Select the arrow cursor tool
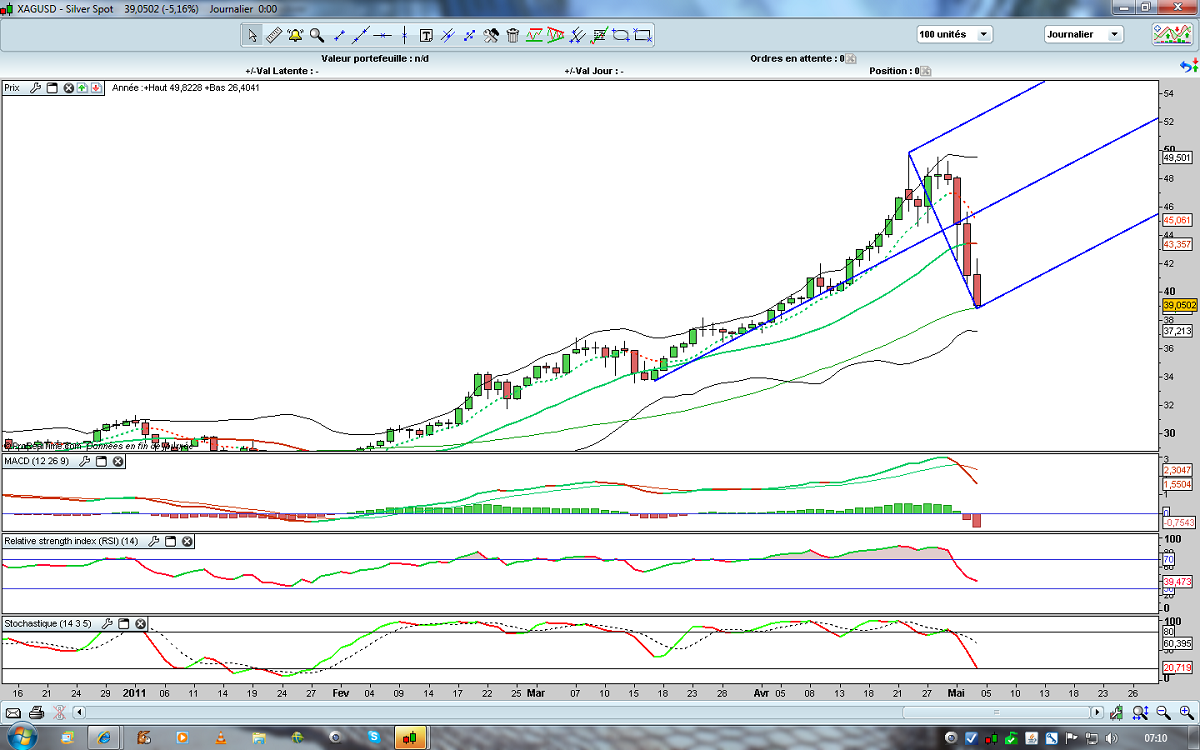1200x750 pixels. [x=252, y=35]
